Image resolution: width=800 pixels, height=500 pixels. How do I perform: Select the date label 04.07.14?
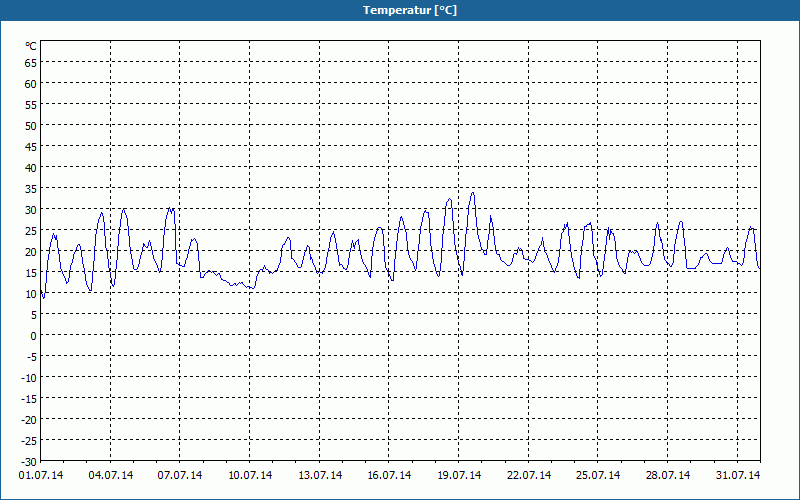[111, 475]
